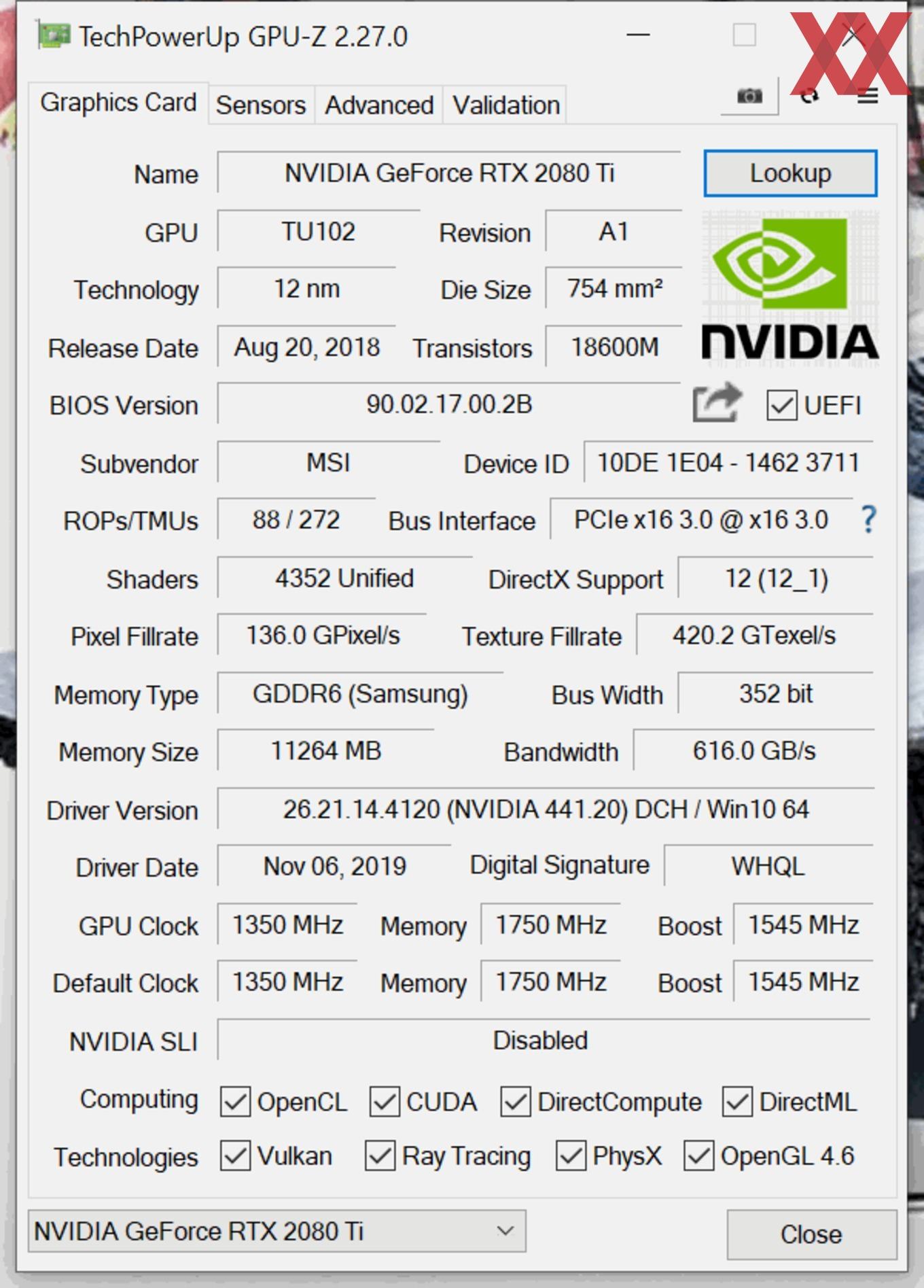Toggle the UEFI checkbox

tap(781, 406)
